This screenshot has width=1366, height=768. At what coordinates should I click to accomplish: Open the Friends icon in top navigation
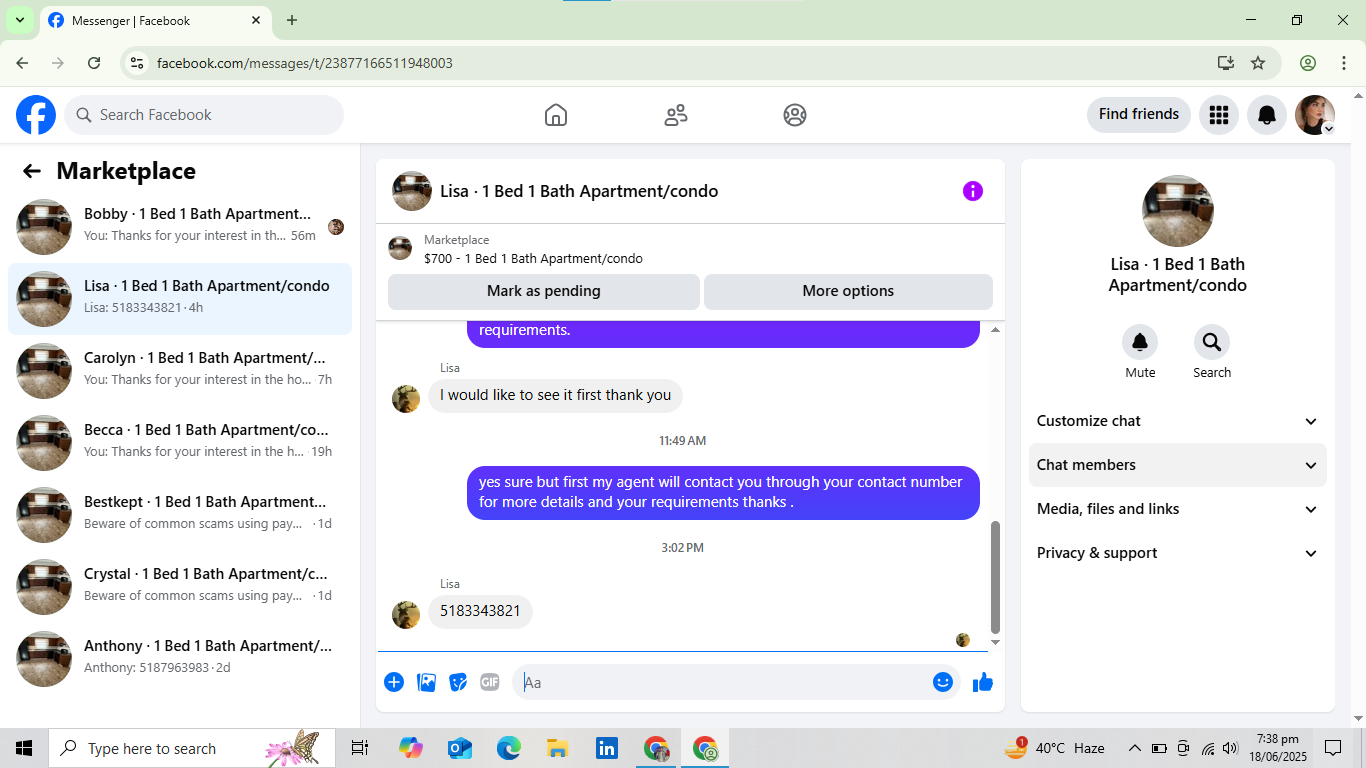676,115
